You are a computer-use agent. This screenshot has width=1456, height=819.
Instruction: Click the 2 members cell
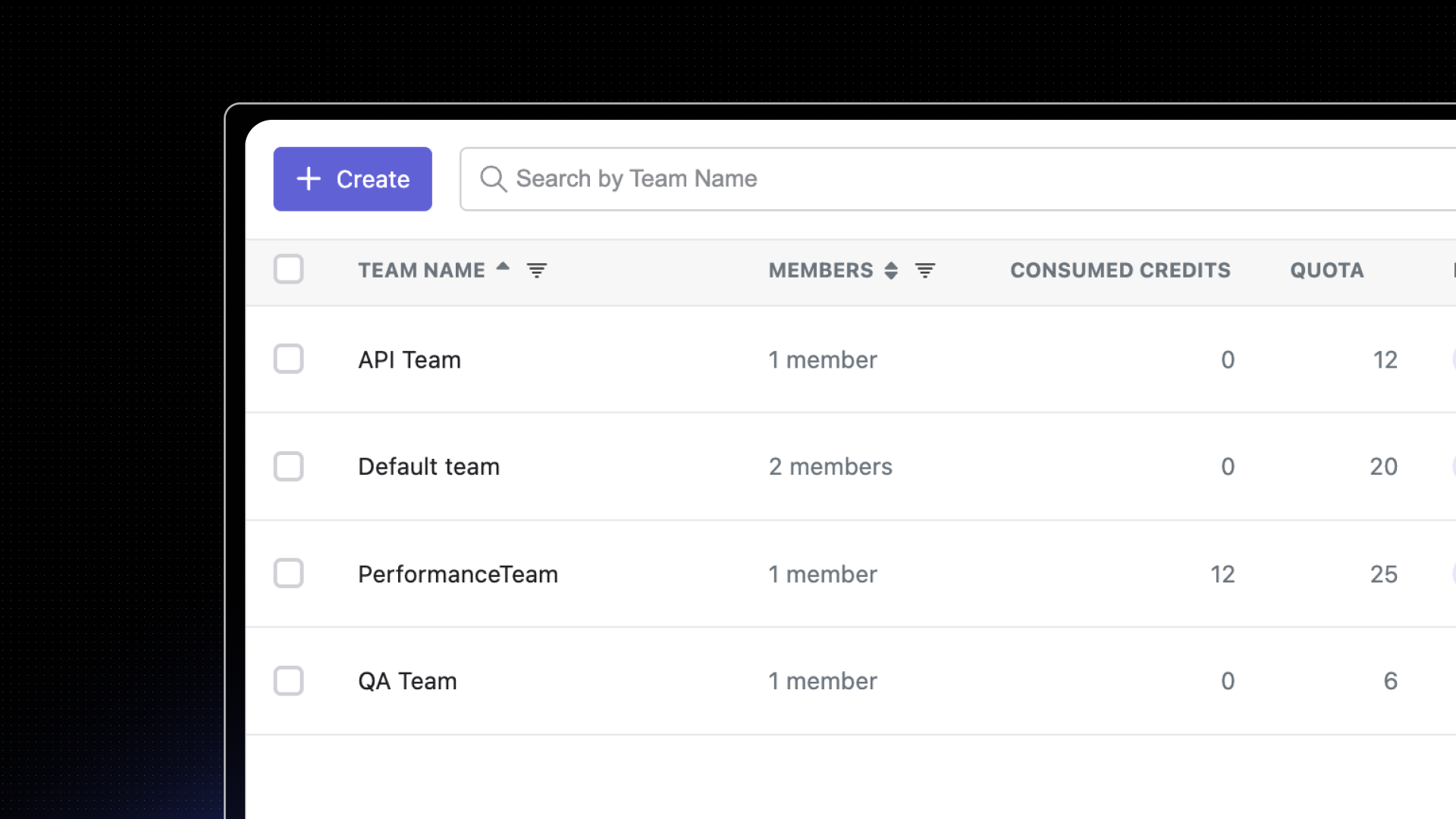pyautogui.click(x=830, y=466)
